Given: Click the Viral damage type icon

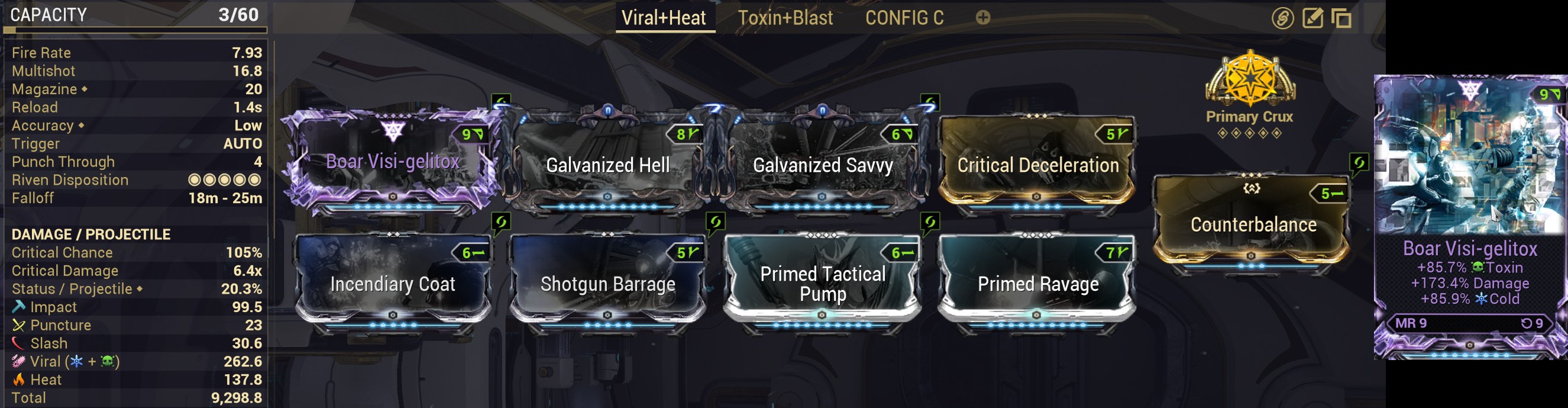Looking at the screenshot, I should tap(18, 361).
